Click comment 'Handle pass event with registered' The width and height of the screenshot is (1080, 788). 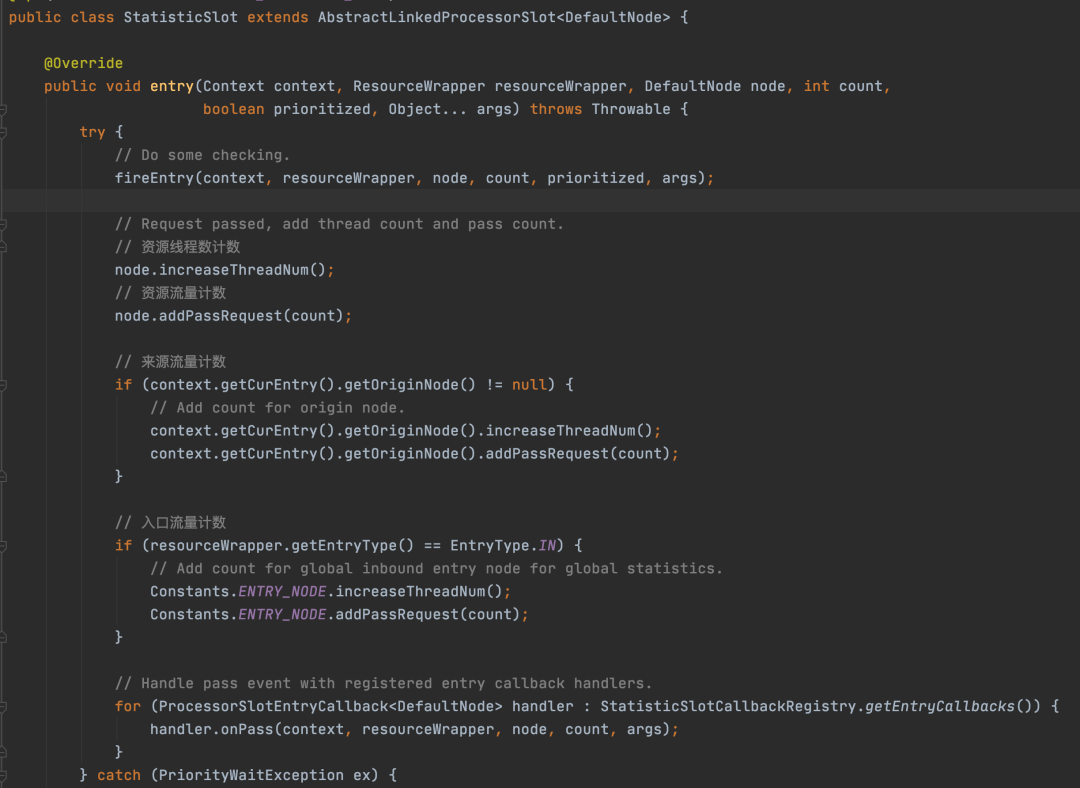pos(384,683)
